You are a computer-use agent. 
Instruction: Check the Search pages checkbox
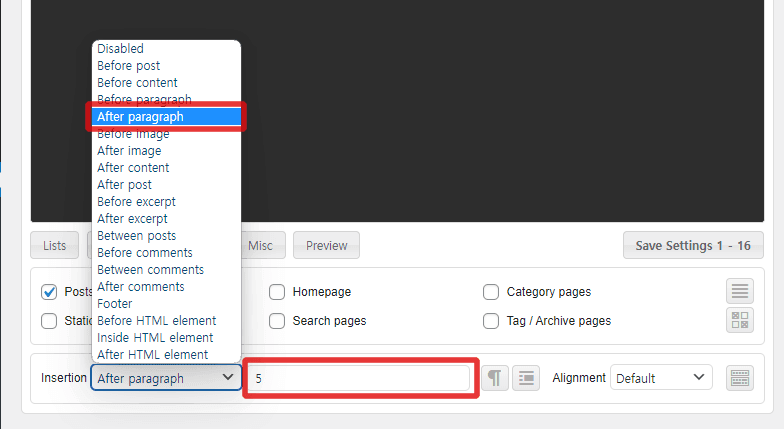[277, 321]
